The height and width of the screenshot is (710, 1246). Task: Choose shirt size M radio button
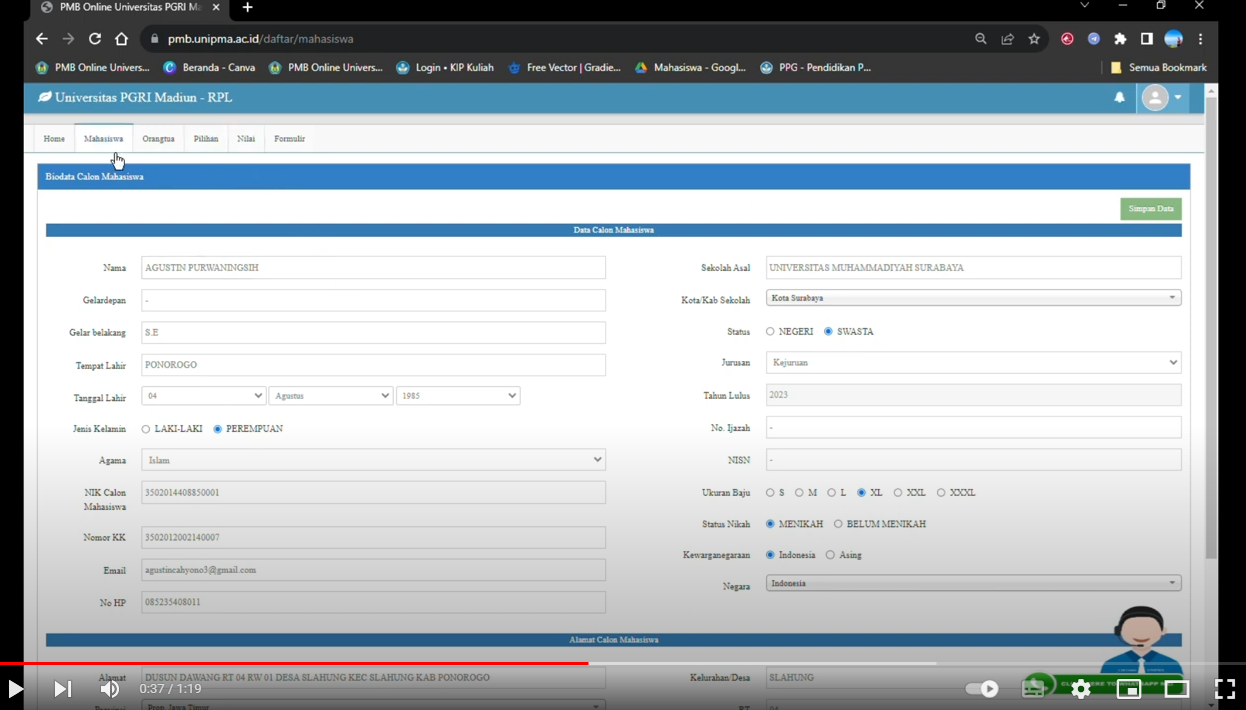point(799,493)
